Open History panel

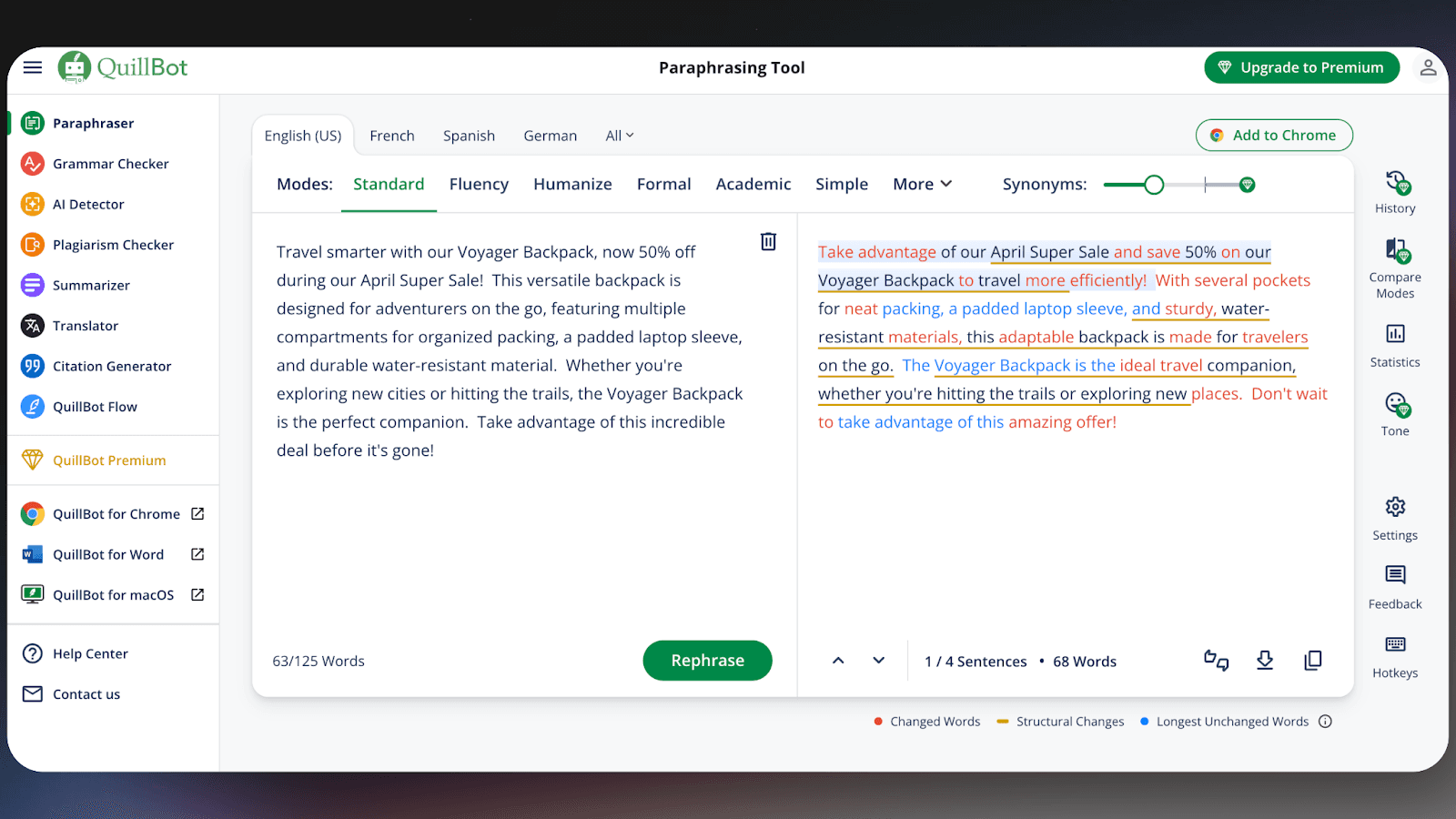1395,192
